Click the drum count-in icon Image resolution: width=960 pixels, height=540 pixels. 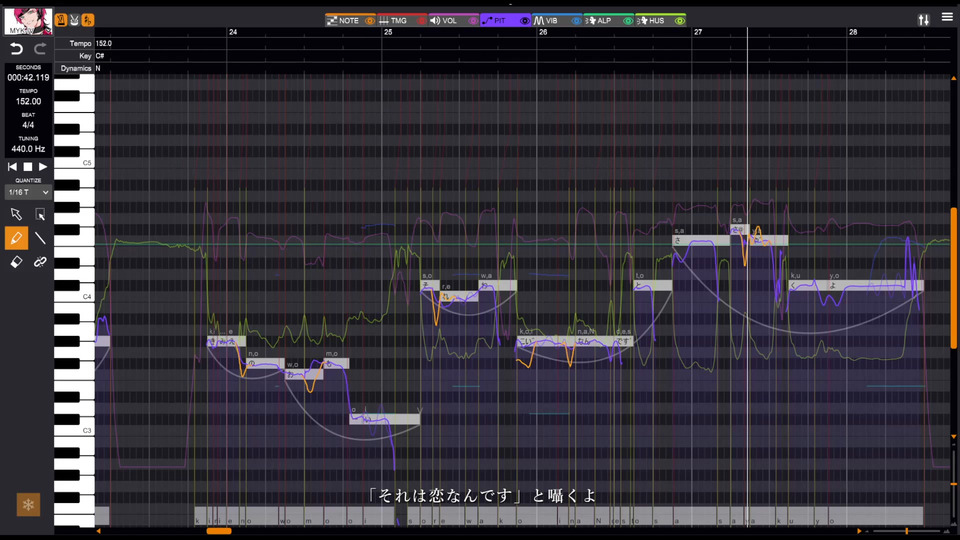pos(74,20)
